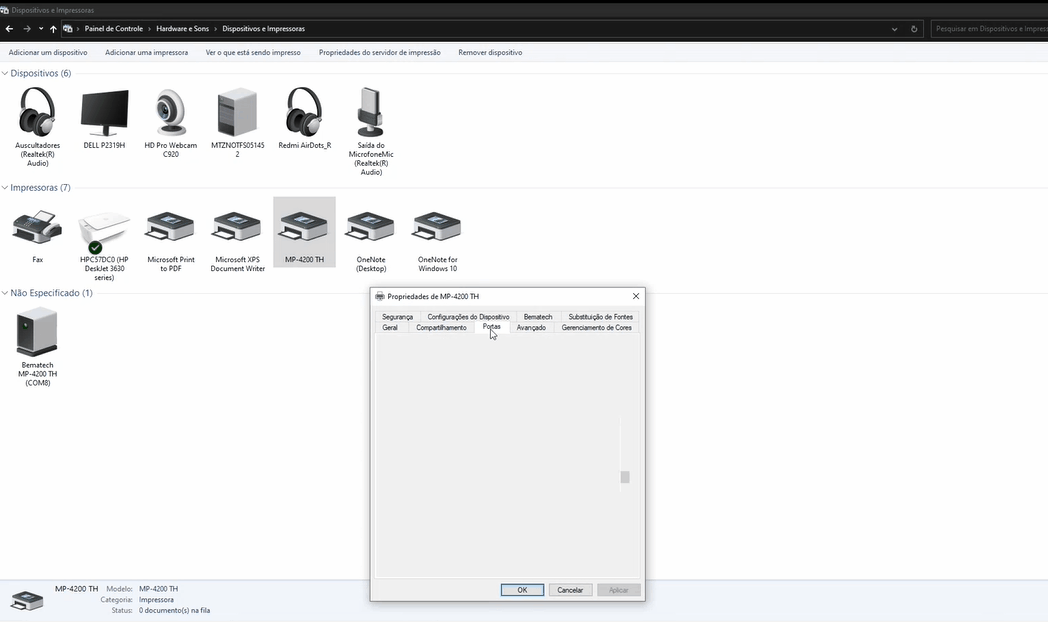The width and height of the screenshot is (1048, 622).
Task: Click the '0 documento(s) na fila' status text
Action: point(174,611)
